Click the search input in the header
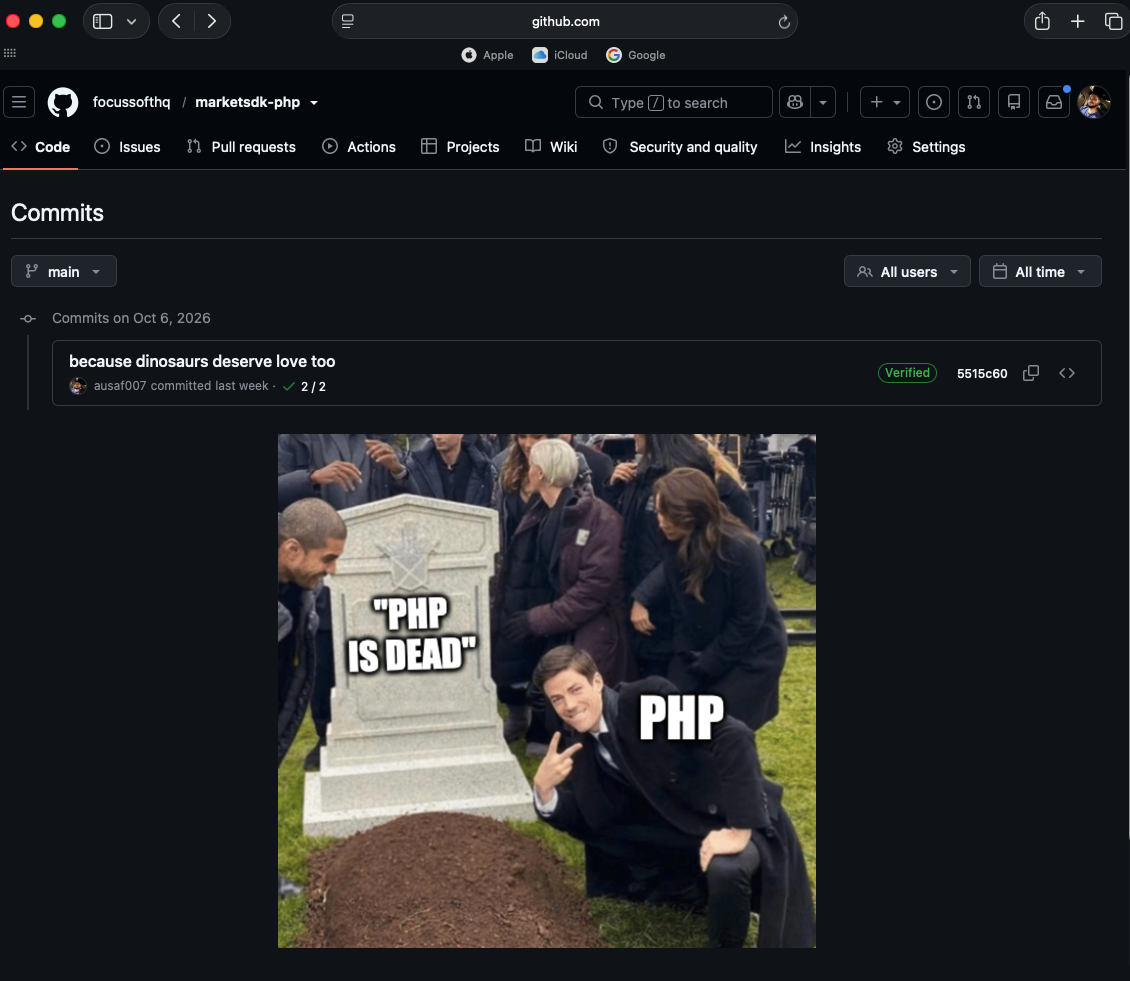Screen dimensions: 1130x981 pyautogui.click(x=674, y=102)
